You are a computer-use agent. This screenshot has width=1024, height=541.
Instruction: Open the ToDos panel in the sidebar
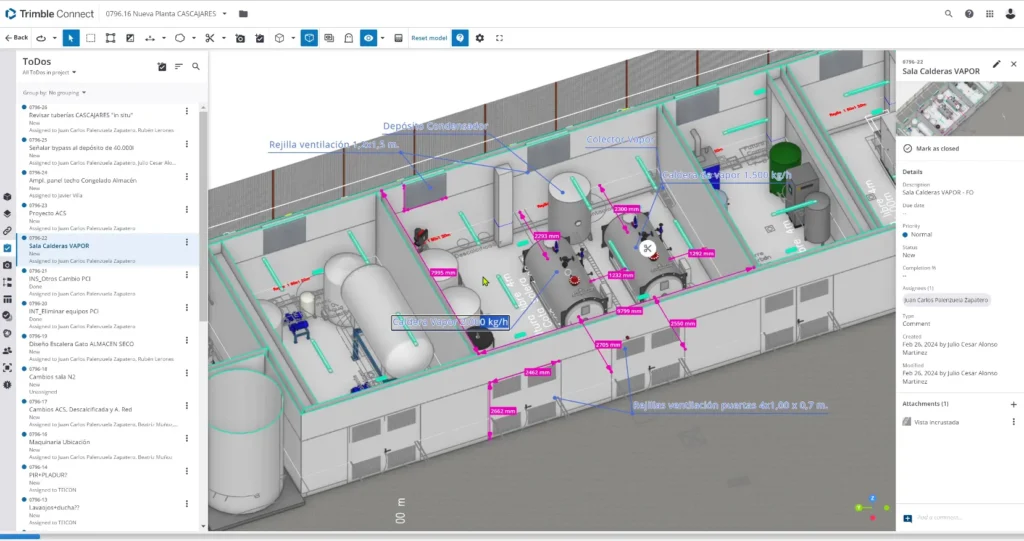click(x=7, y=248)
